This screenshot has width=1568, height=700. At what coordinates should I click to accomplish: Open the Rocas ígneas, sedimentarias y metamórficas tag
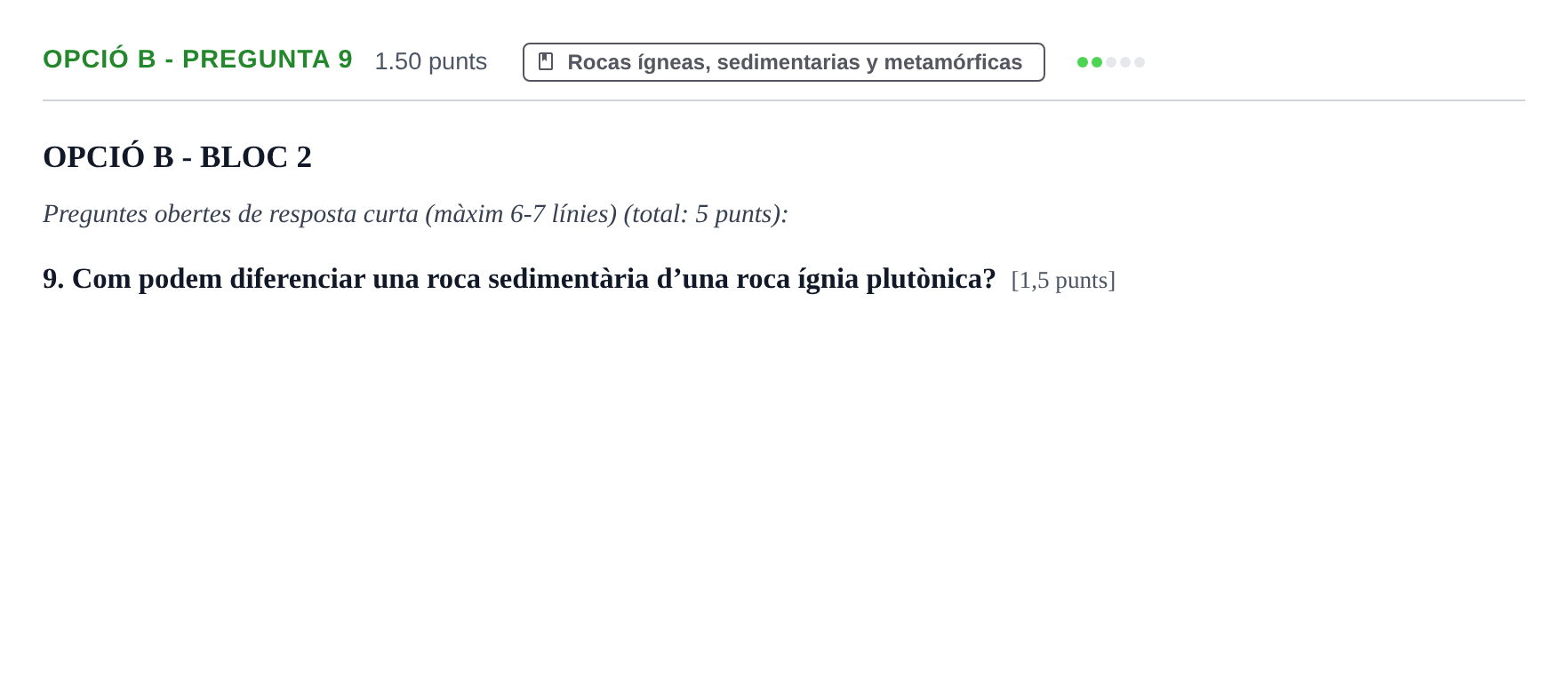tap(784, 62)
